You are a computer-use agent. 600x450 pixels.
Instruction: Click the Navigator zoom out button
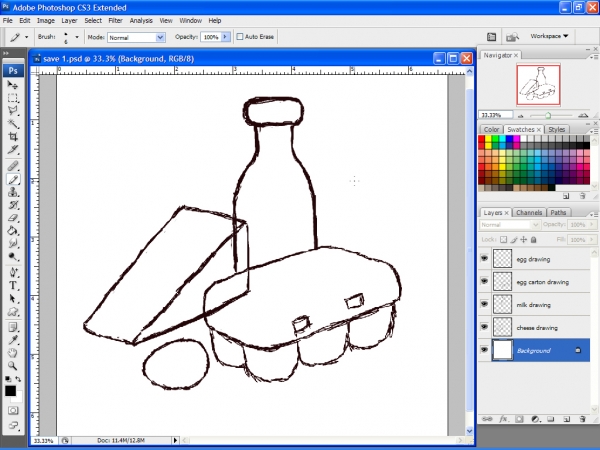point(520,116)
